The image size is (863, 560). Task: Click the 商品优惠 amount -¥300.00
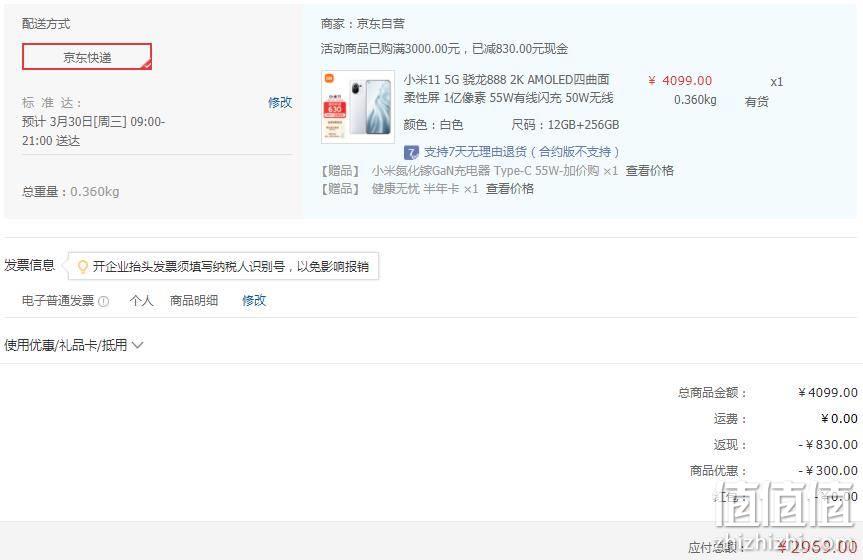[828, 471]
